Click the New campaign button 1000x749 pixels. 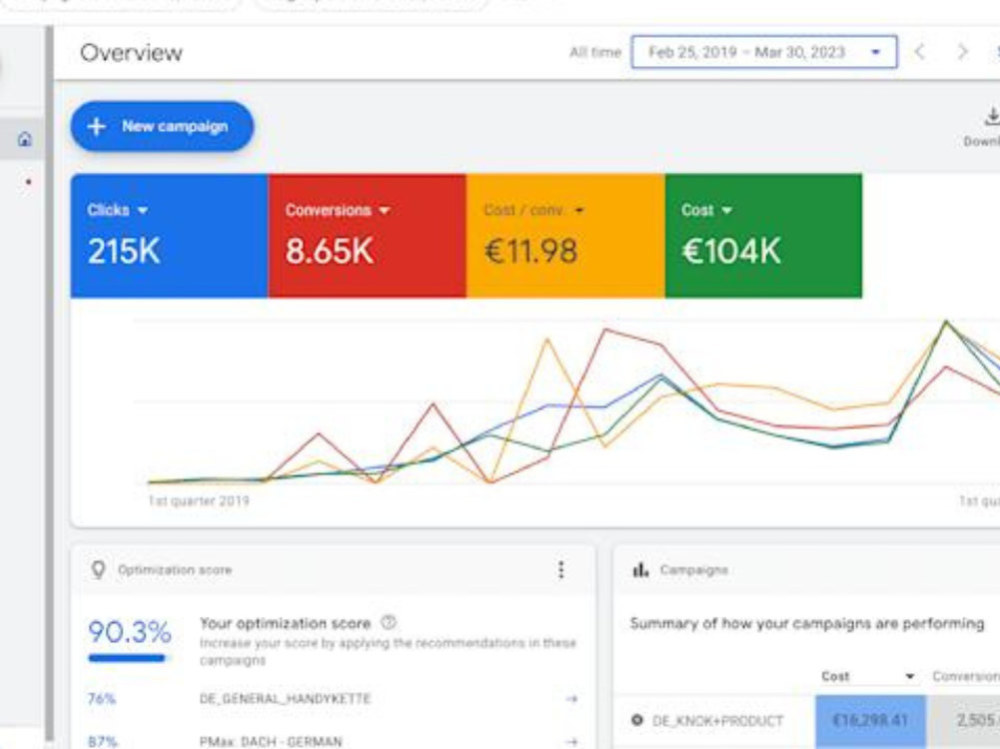tap(162, 126)
